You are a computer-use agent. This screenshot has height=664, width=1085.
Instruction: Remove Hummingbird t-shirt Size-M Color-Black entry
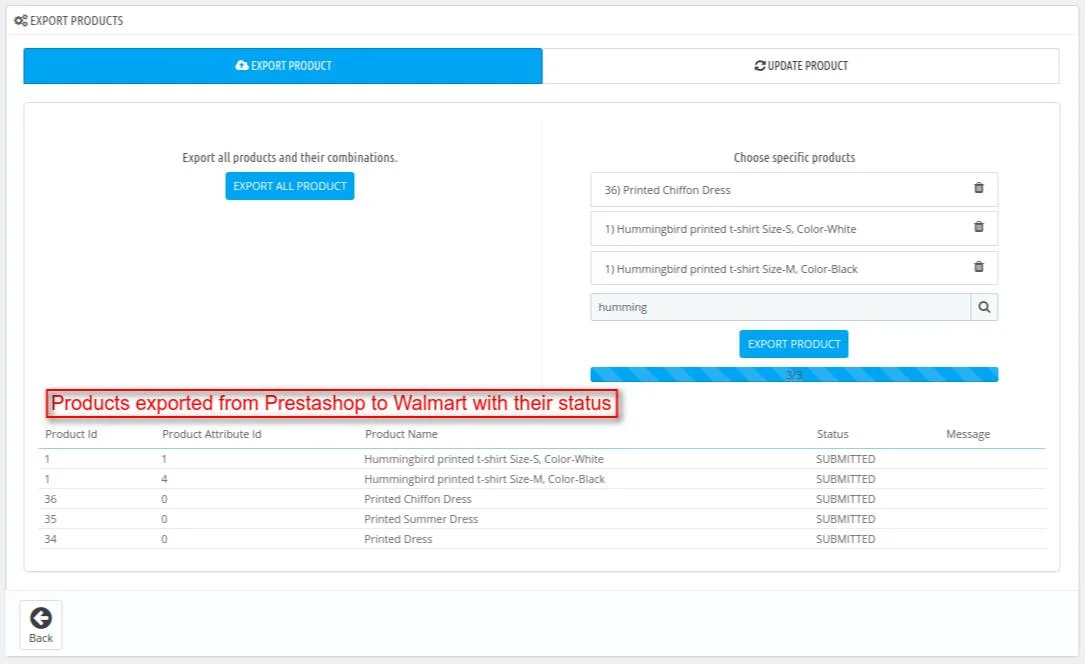point(978,267)
